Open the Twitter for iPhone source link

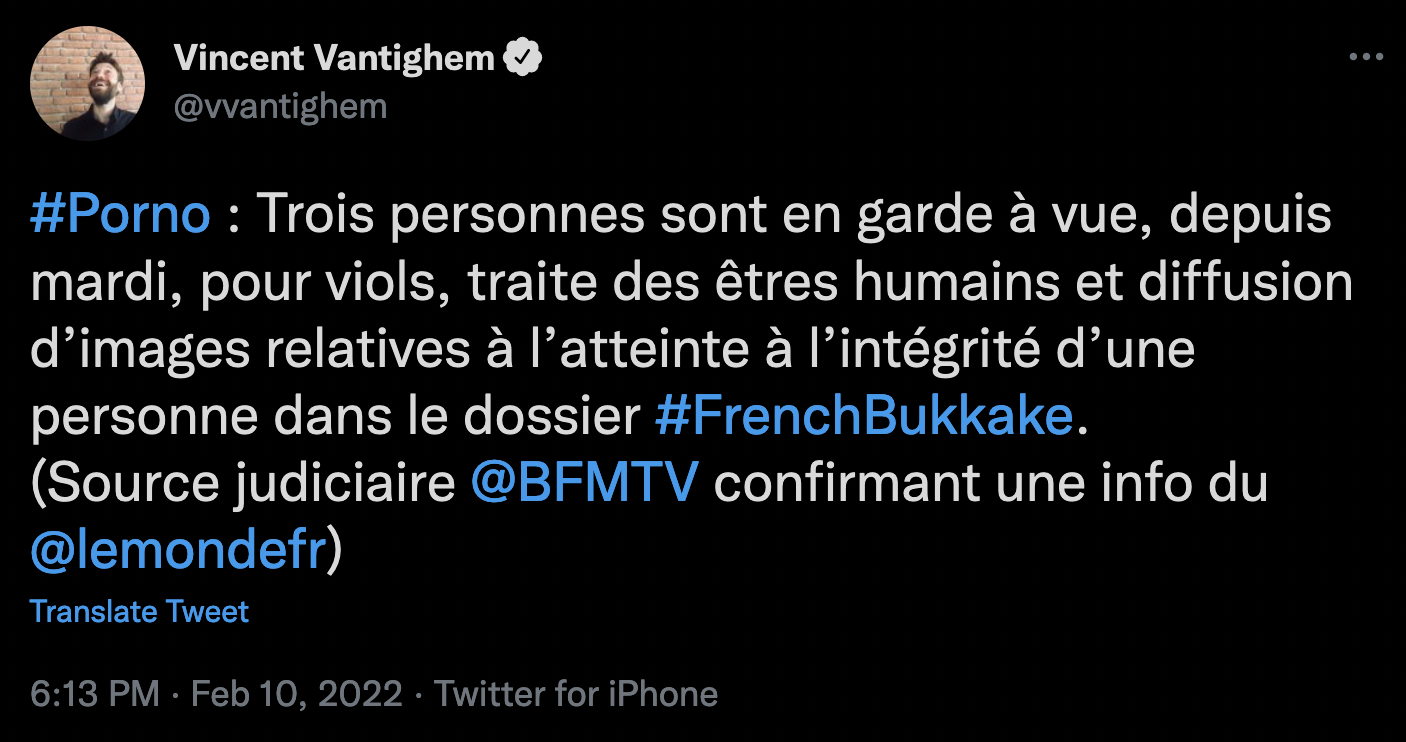(576, 694)
